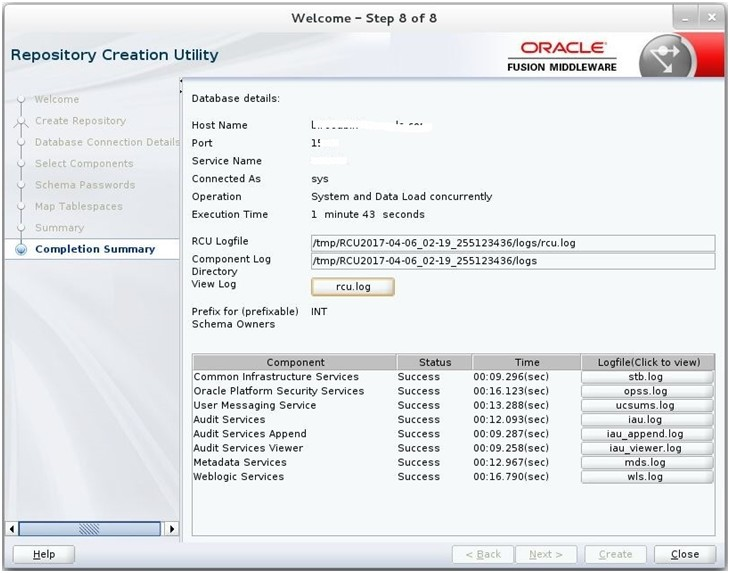Click sidebar scrollbar left arrow
This screenshot has width=730, height=573.
click(x=12, y=529)
